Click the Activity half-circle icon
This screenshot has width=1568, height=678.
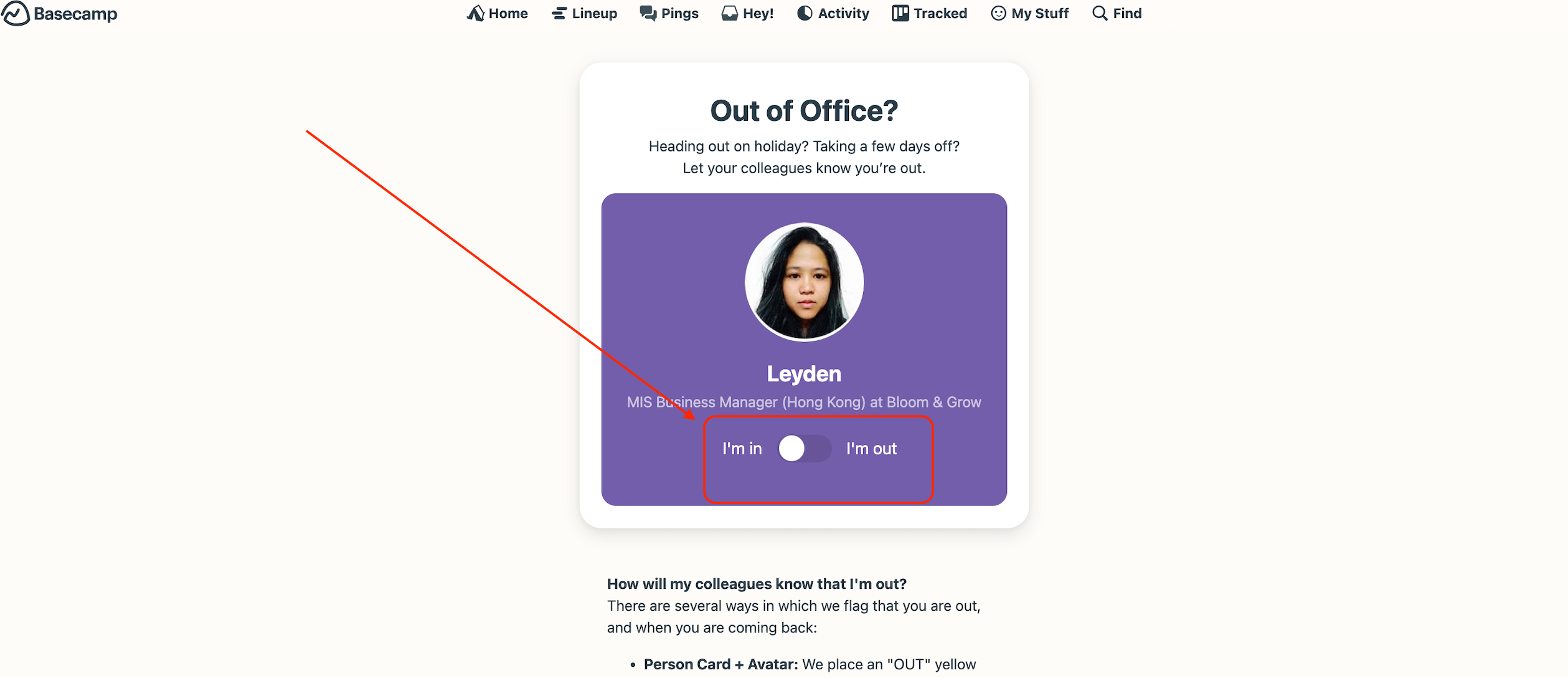coord(805,13)
